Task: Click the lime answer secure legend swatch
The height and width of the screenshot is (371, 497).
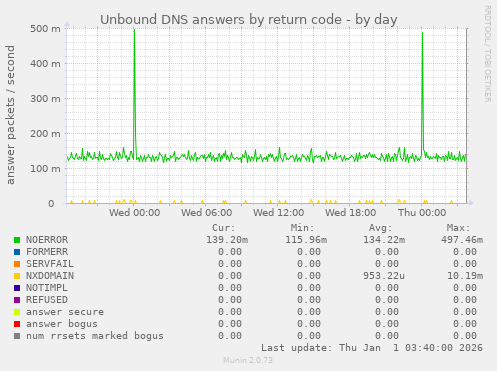Action: 17,312
